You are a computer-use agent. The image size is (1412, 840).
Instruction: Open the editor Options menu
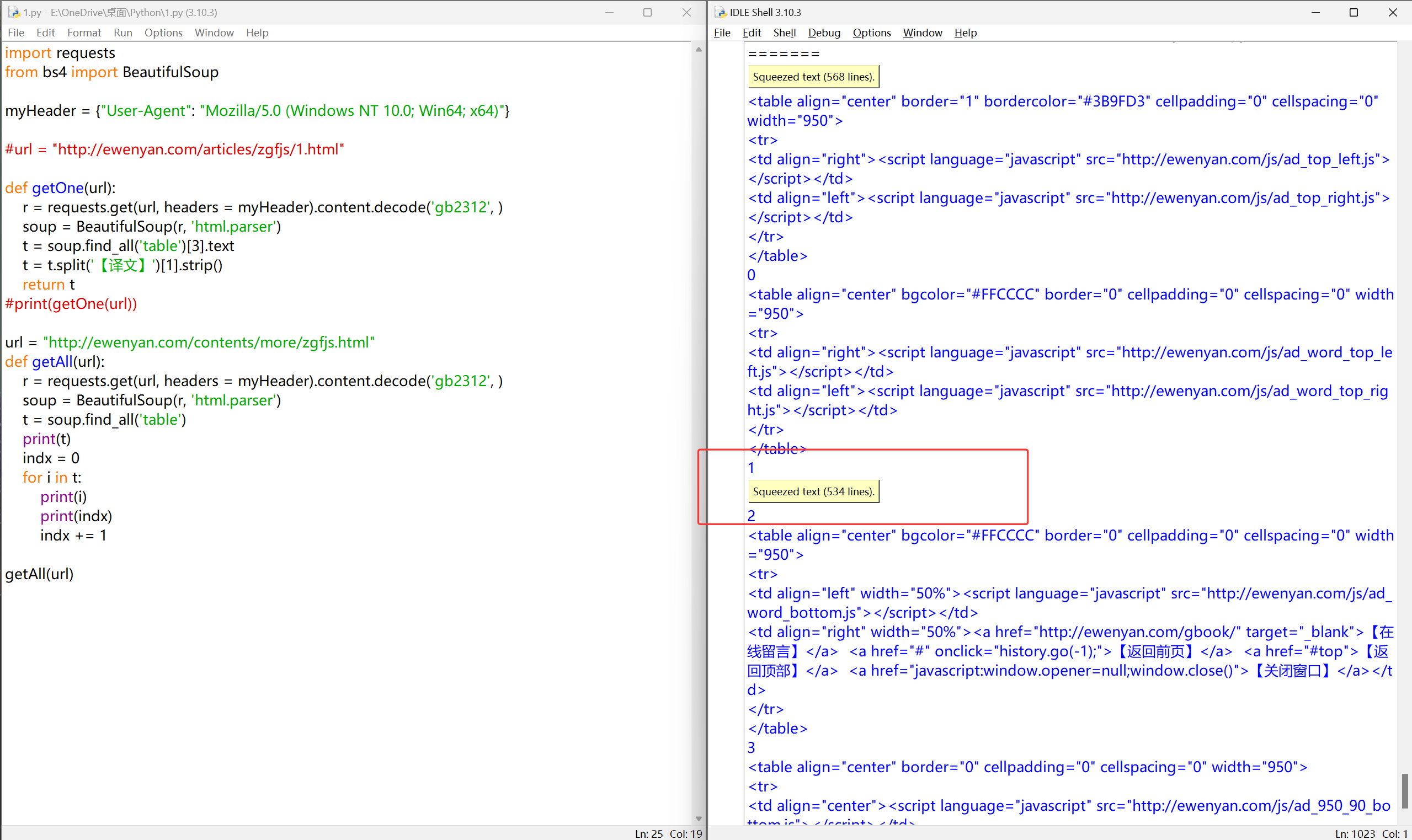(x=163, y=33)
